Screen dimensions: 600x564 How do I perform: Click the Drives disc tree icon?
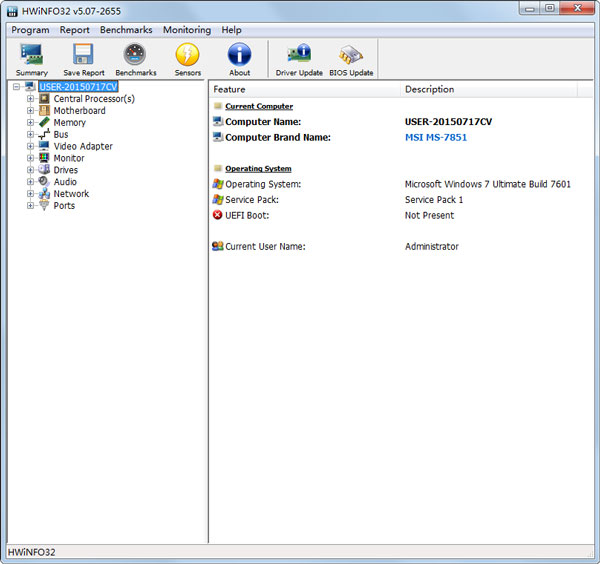point(44,170)
